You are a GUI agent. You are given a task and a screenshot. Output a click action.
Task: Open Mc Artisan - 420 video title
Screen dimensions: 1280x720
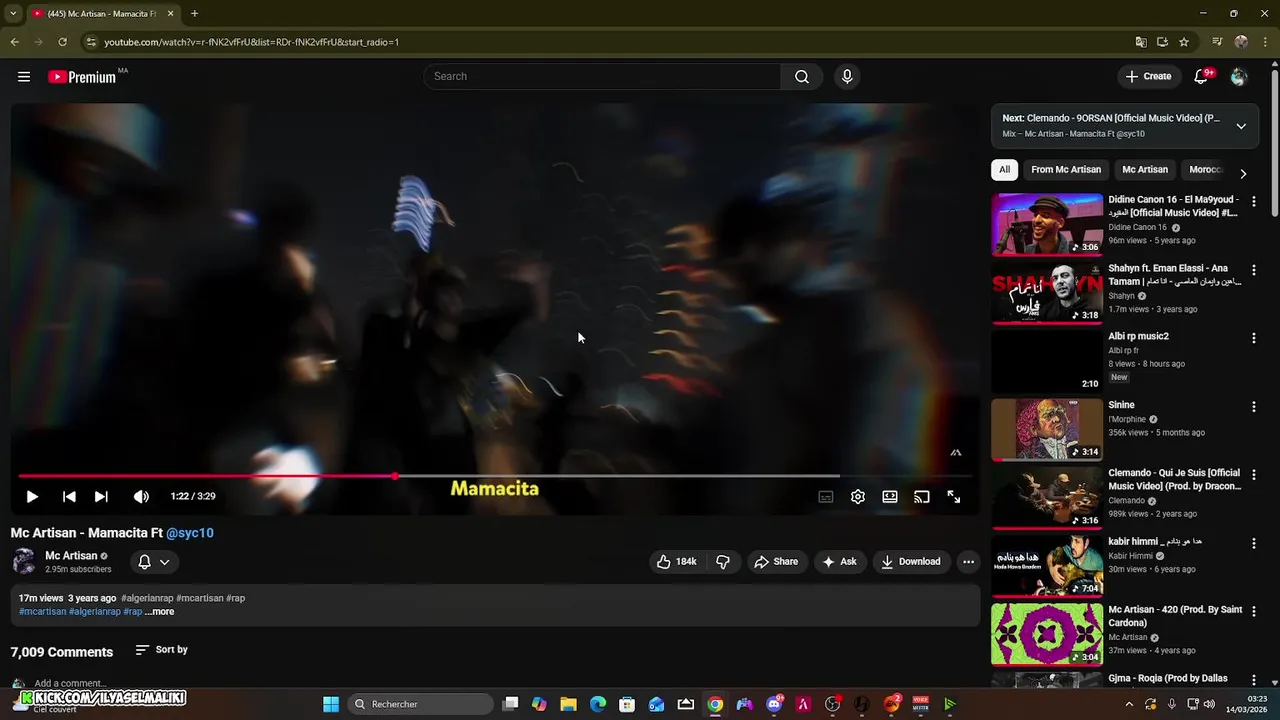click(1175, 616)
